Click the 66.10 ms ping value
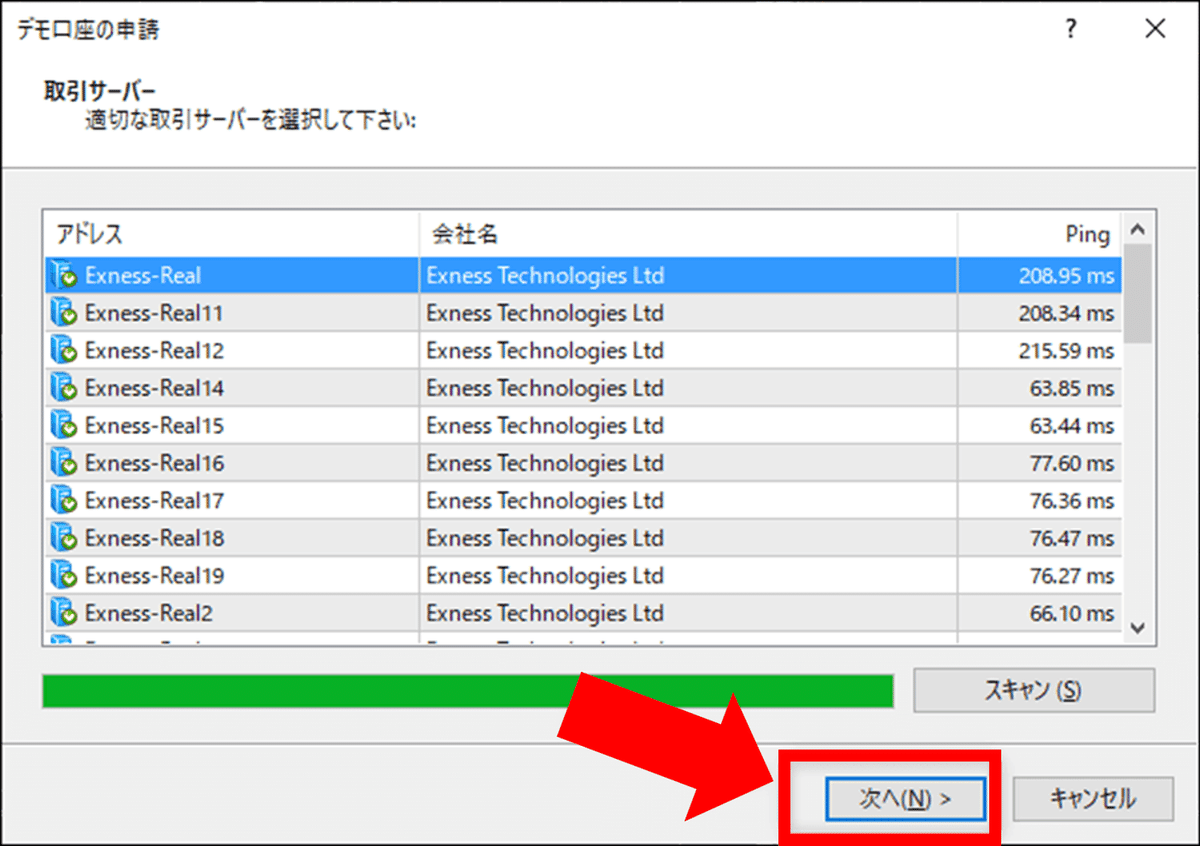Image resolution: width=1200 pixels, height=846 pixels. (1072, 613)
